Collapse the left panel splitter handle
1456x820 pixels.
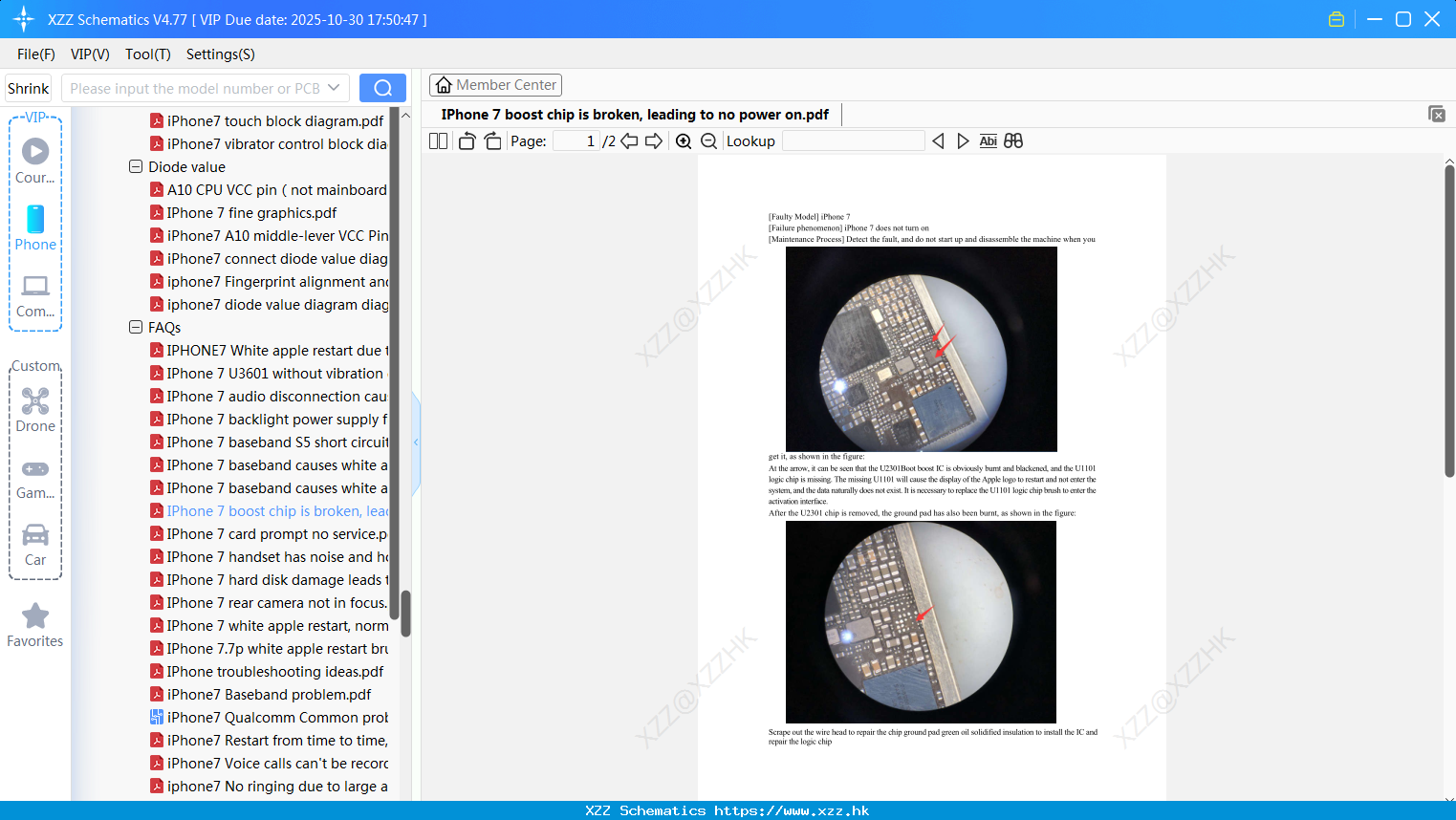coord(416,442)
